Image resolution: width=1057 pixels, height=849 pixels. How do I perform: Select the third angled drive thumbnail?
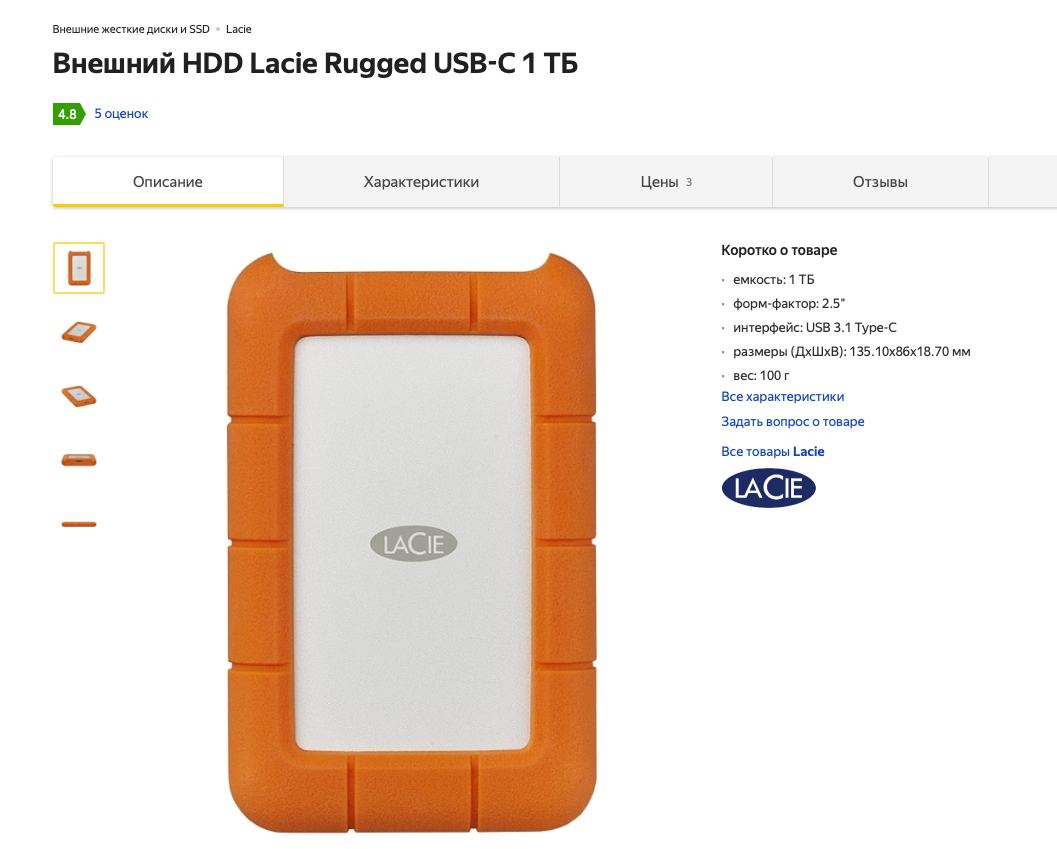[79, 396]
